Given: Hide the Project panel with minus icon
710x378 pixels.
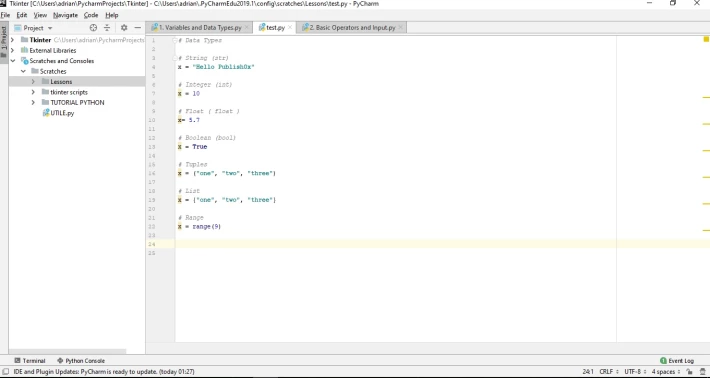Looking at the screenshot, I should click(x=138, y=28).
